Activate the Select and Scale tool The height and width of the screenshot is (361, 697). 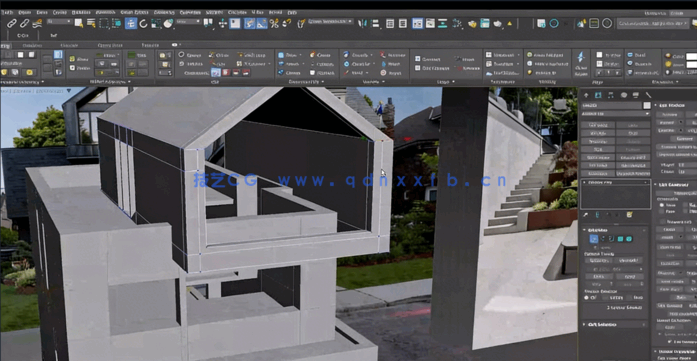point(156,23)
